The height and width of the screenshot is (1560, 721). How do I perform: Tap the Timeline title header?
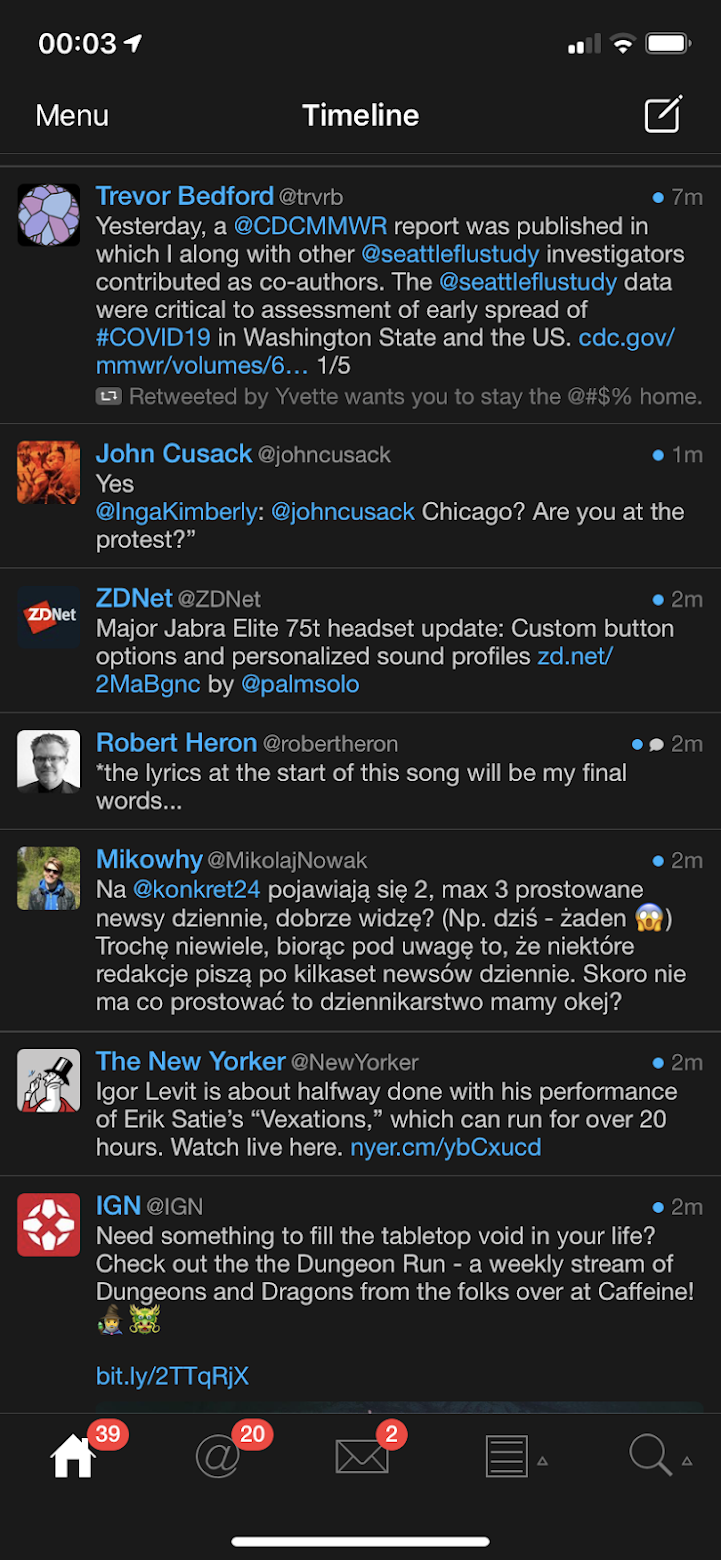pyautogui.click(x=361, y=115)
